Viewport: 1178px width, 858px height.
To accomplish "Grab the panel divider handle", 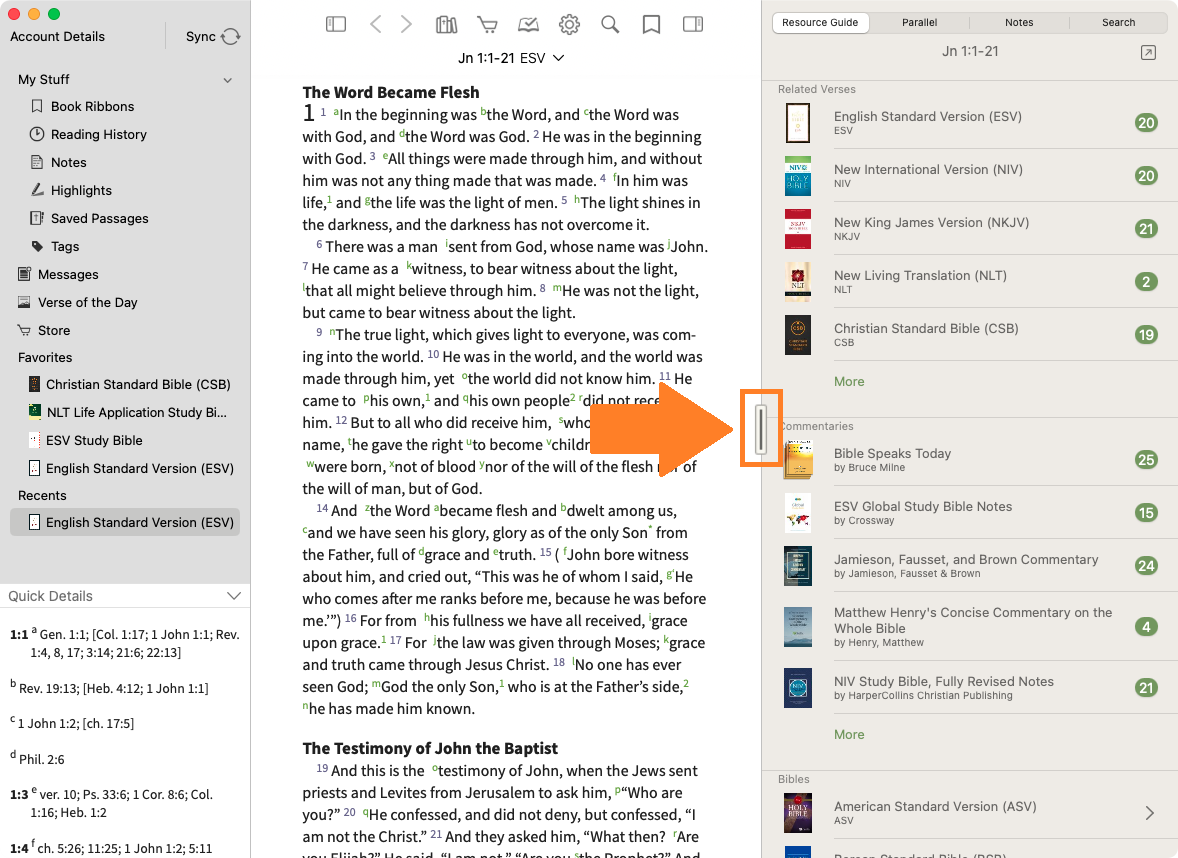I will [761, 428].
